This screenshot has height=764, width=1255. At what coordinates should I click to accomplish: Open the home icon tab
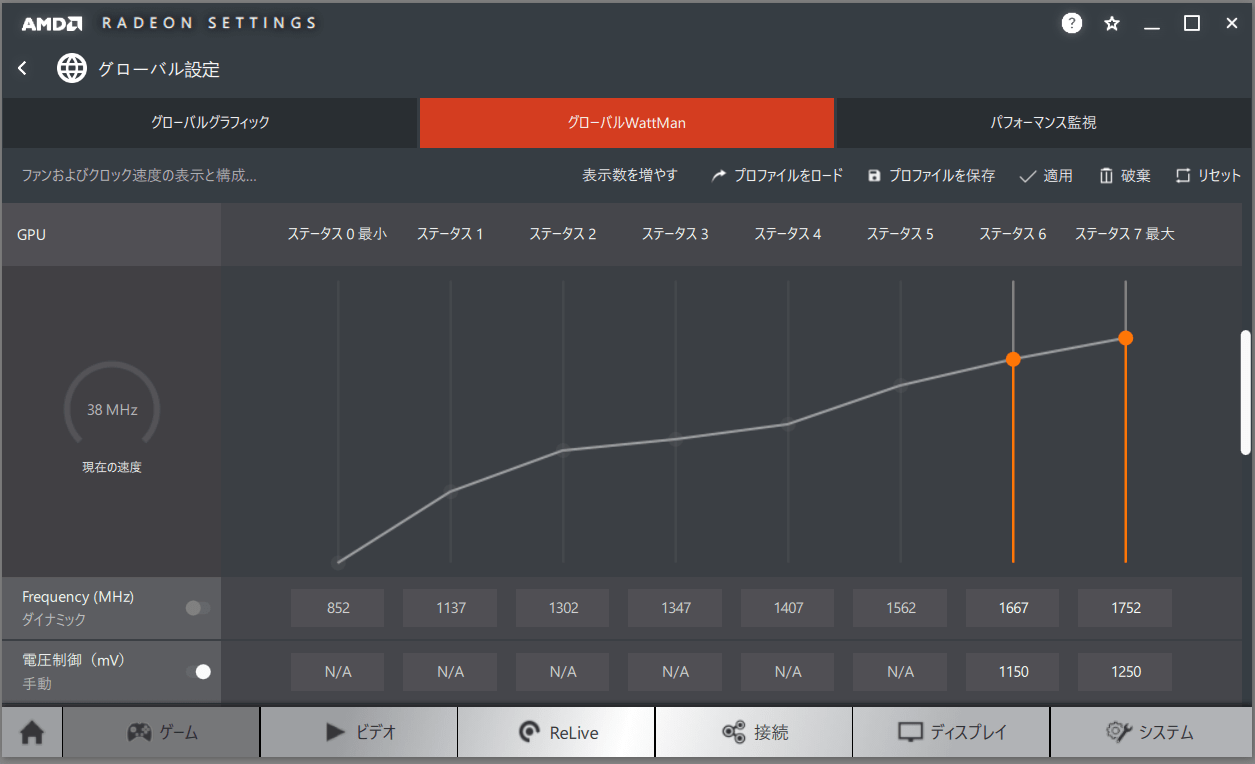tap(32, 732)
